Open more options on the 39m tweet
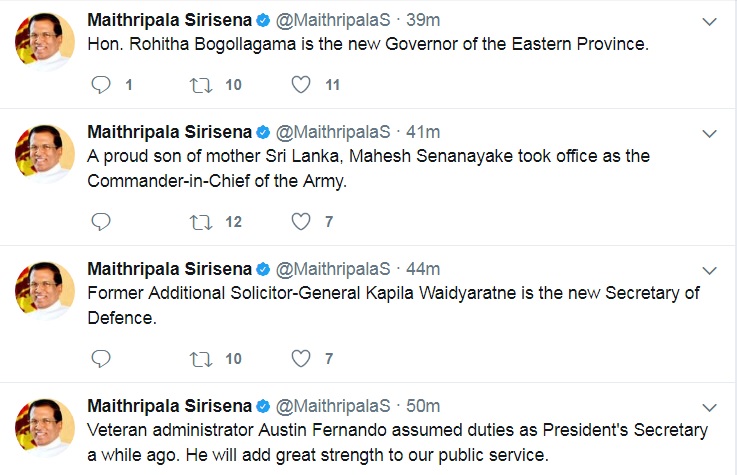The image size is (737, 475). [709, 22]
